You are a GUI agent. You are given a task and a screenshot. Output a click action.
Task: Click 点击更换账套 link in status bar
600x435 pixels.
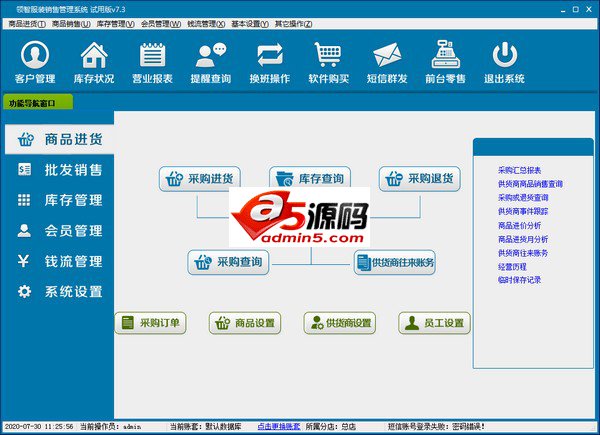(279, 426)
